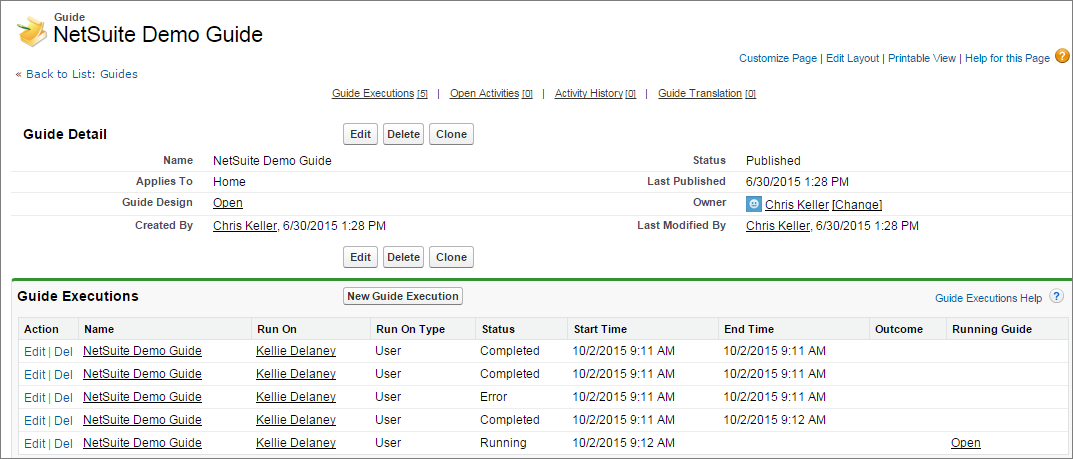Open the Customize Page link
This screenshot has width=1073, height=459.
(778, 58)
